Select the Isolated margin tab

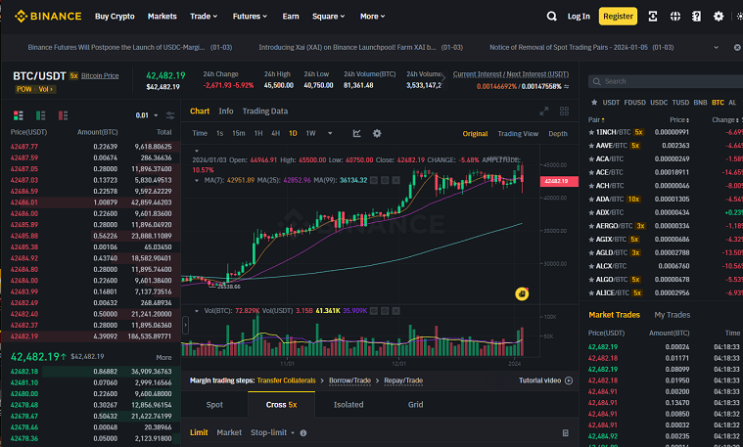pos(348,404)
